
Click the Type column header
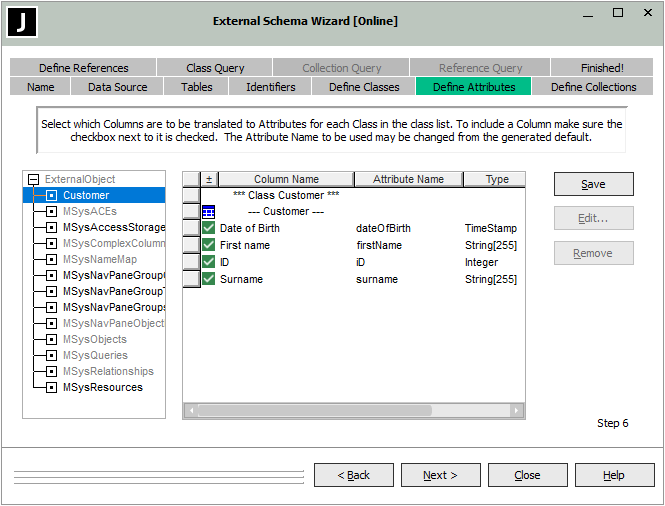click(x=496, y=179)
